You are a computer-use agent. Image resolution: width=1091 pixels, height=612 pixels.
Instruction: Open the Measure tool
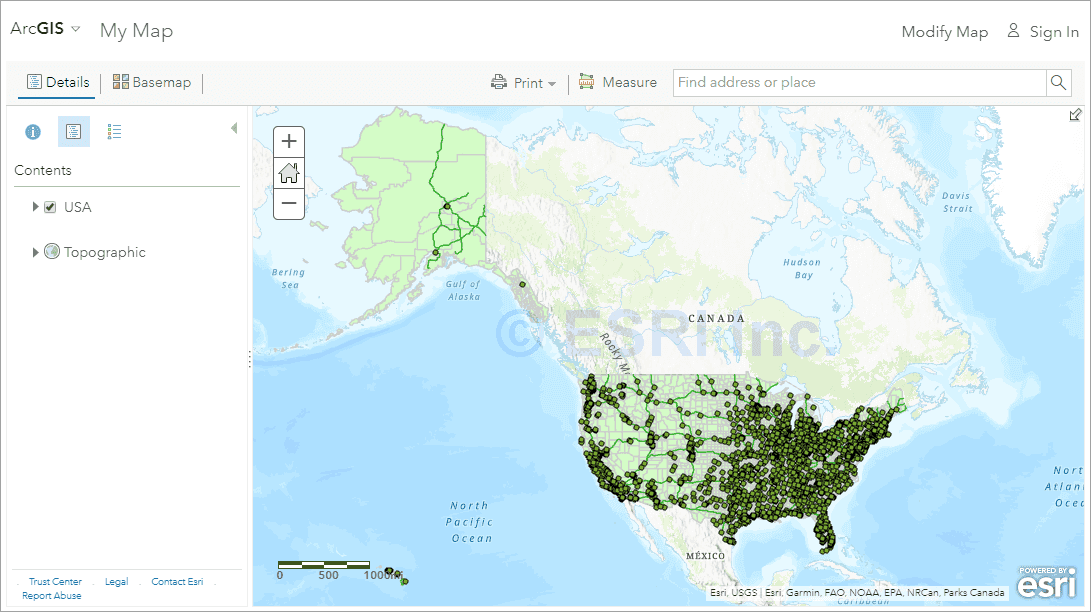pos(618,82)
